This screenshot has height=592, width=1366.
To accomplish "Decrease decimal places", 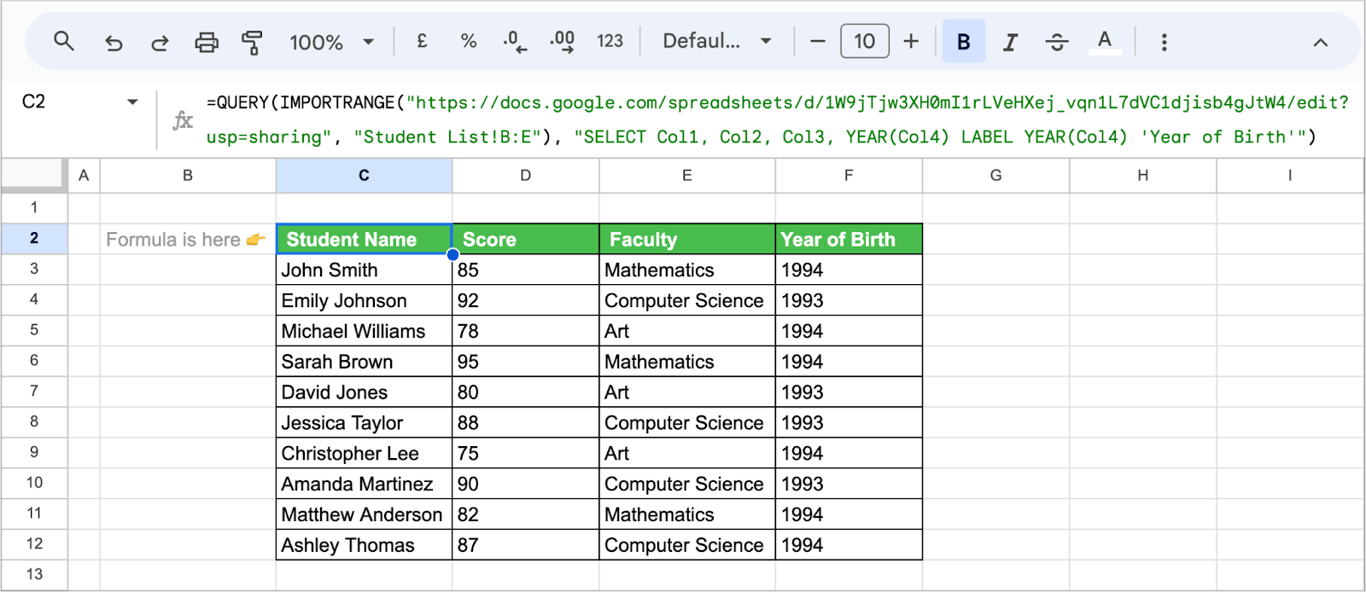I will coord(515,42).
